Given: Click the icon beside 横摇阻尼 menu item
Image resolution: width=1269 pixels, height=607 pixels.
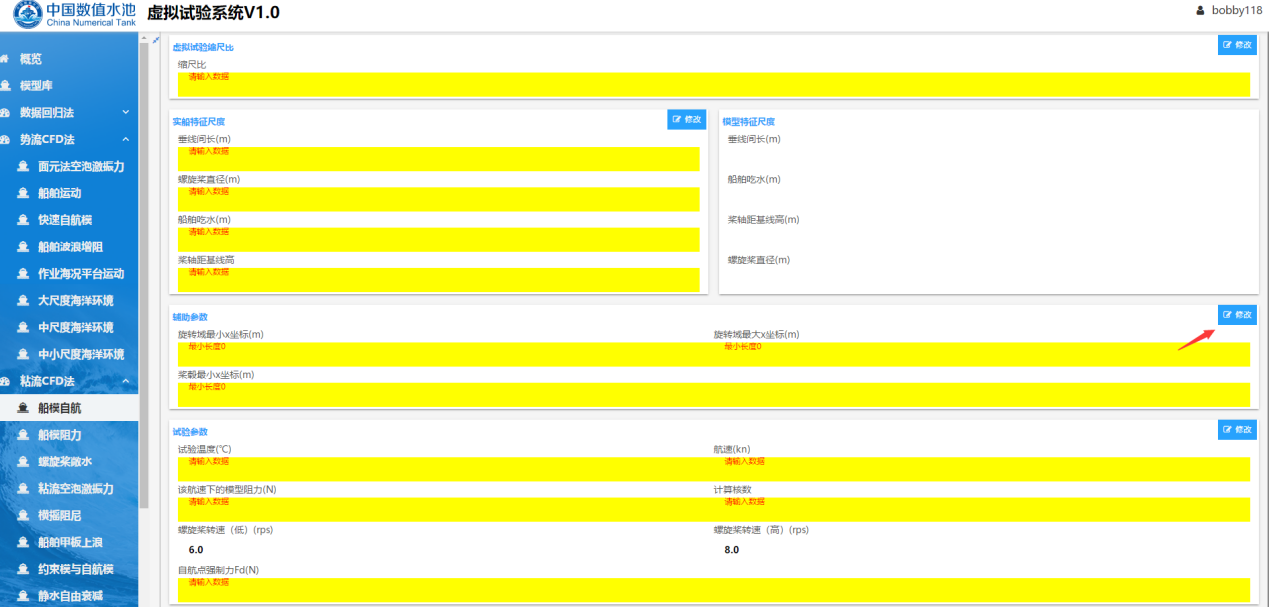Looking at the screenshot, I should click(x=23, y=516).
